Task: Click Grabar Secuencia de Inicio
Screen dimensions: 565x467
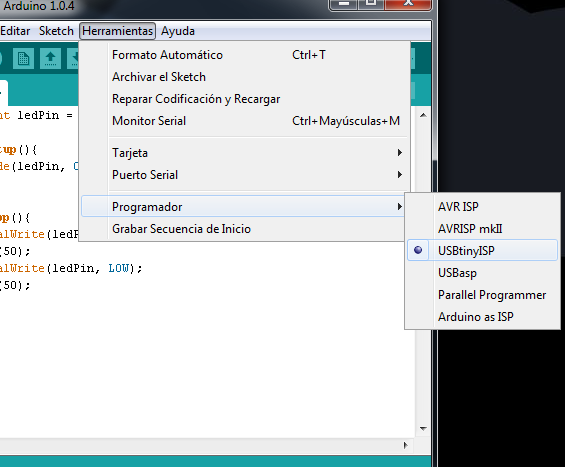Action: [x=243, y=229]
